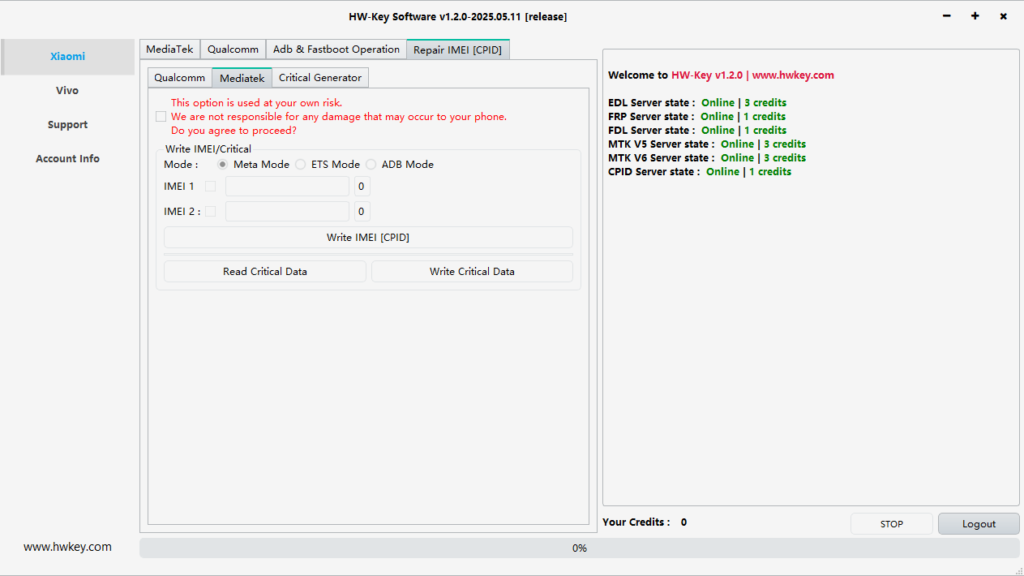Switch to the Qualcomm main tab
The height and width of the screenshot is (576, 1024).
[232, 48]
